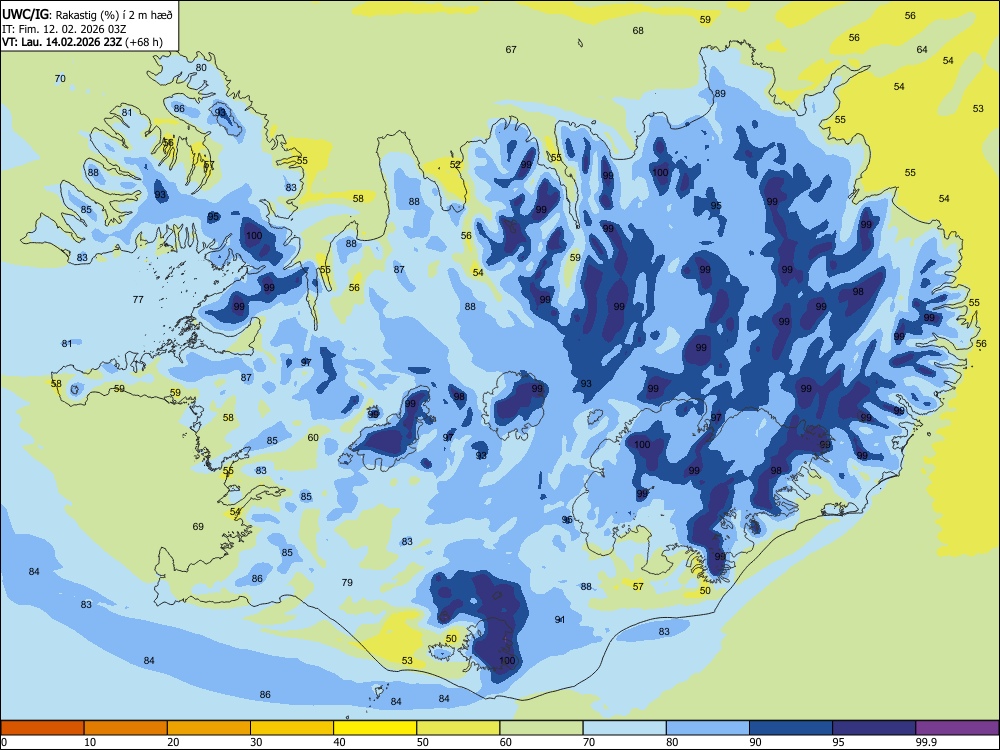1000x750 pixels.
Task: Select the '(+68 h)' forecast offset text
Action: (x=144, y=43)
